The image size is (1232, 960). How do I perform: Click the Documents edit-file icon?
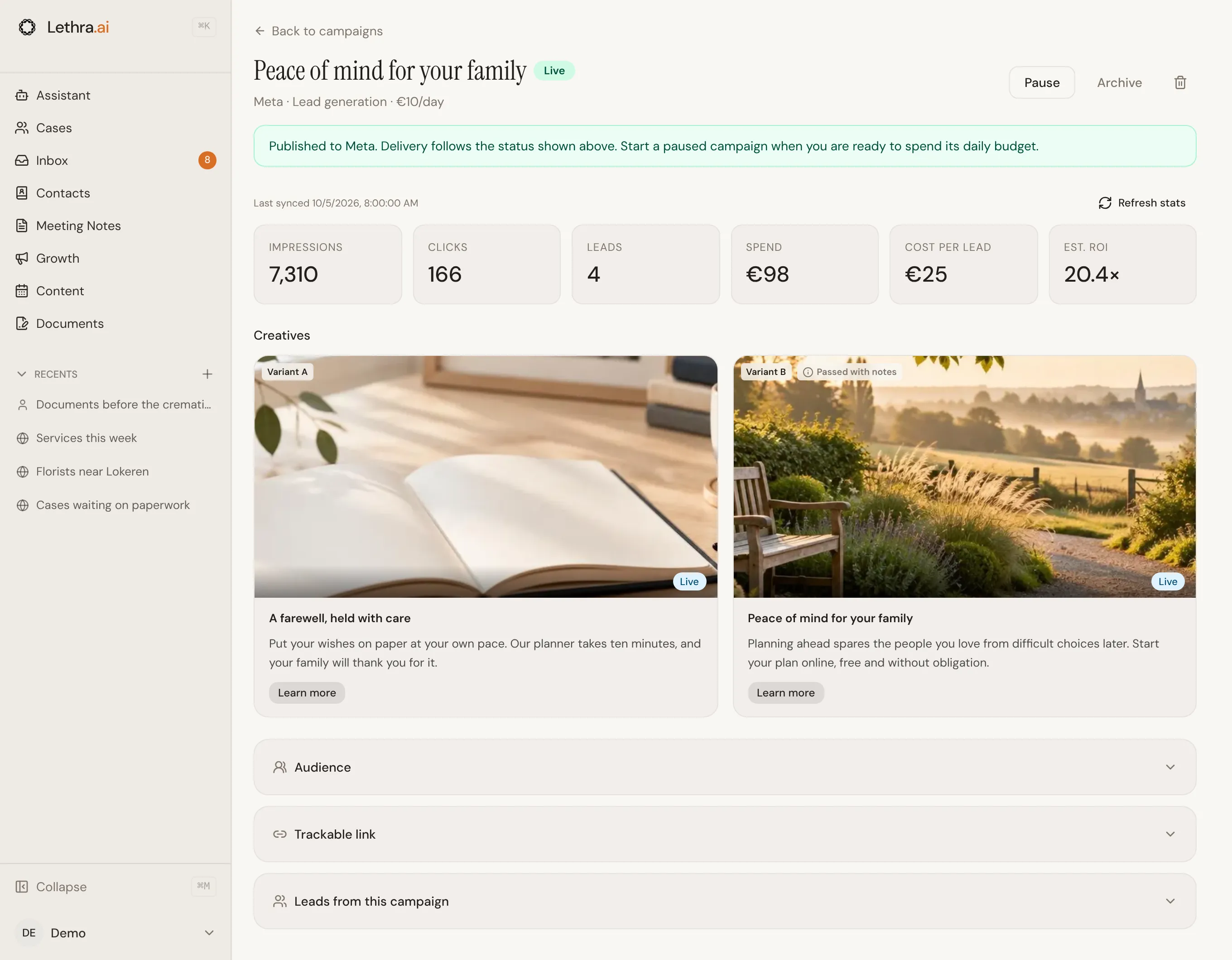(x=22, y=324)
